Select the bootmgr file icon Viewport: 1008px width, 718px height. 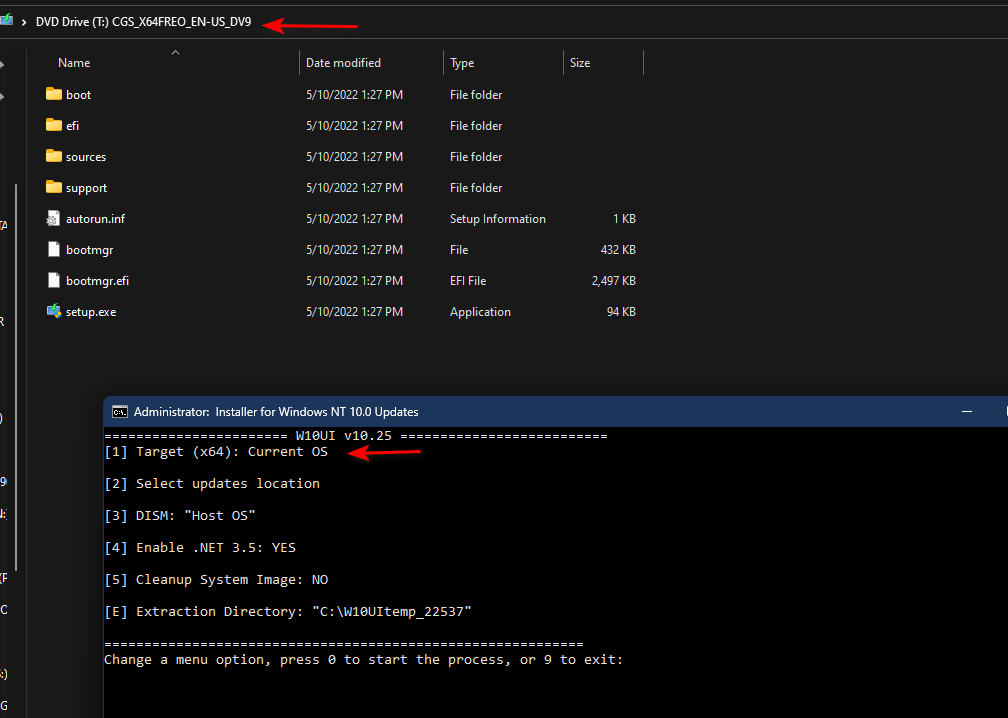pyautogui.click(x=54, y=249)
